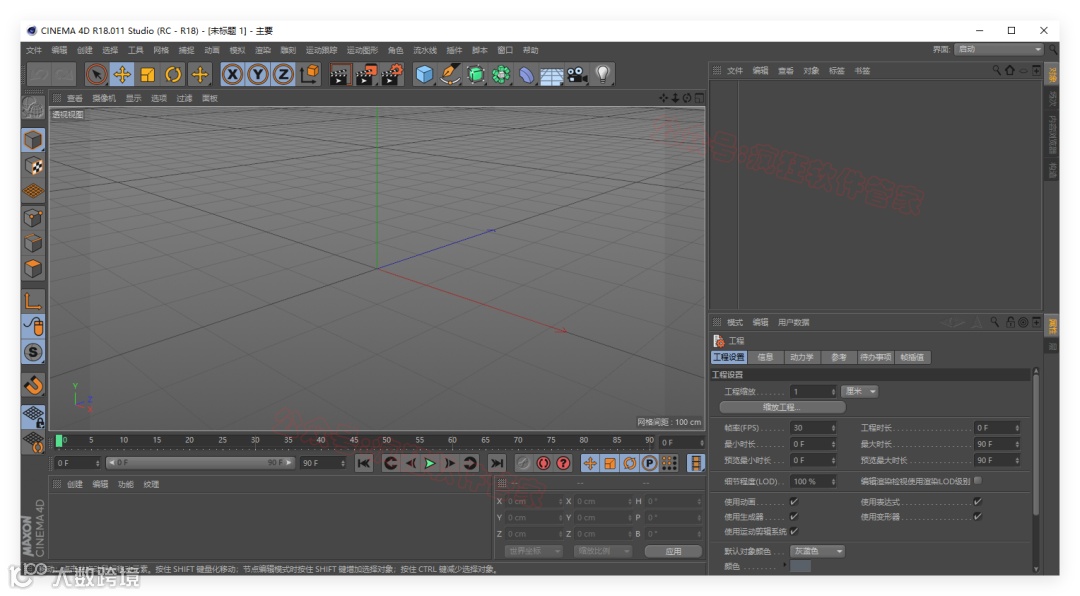1080x596 pixels.
Task: Open the 渲染 menu in the menu bar
Action: (263, 50)
